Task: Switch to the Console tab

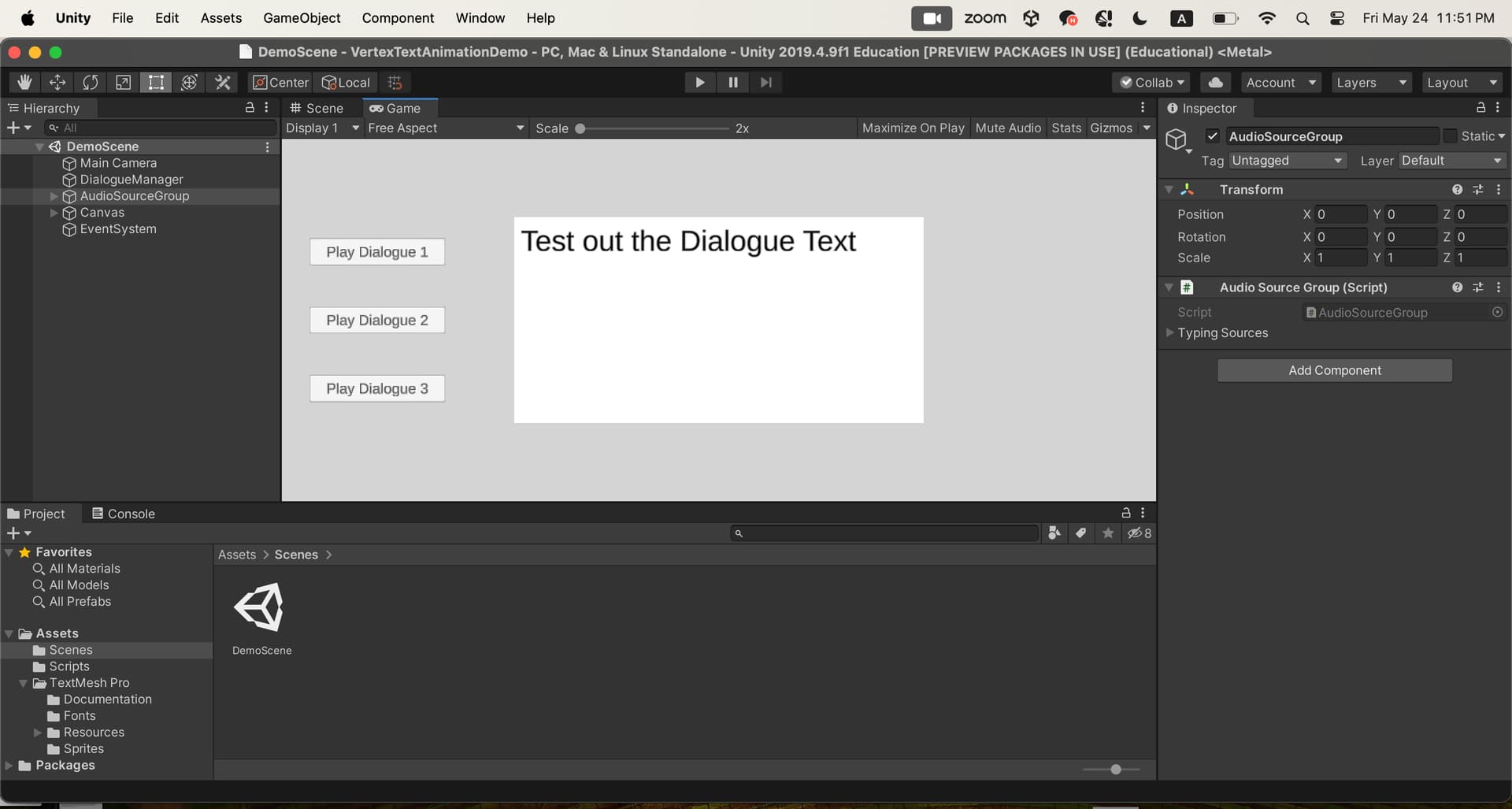Action: tap(124, 514)
